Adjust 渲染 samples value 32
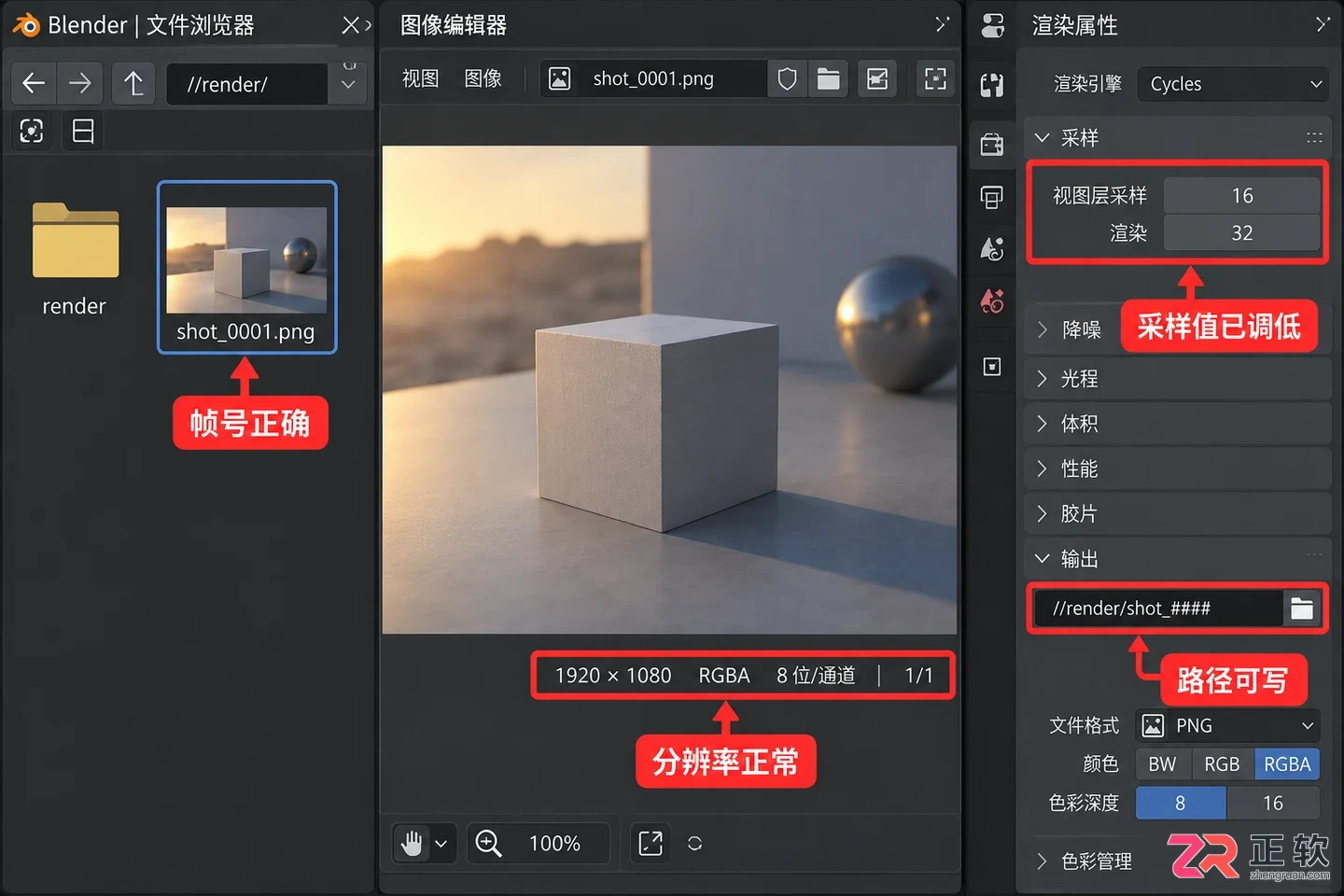 [x=1241, y=233]
